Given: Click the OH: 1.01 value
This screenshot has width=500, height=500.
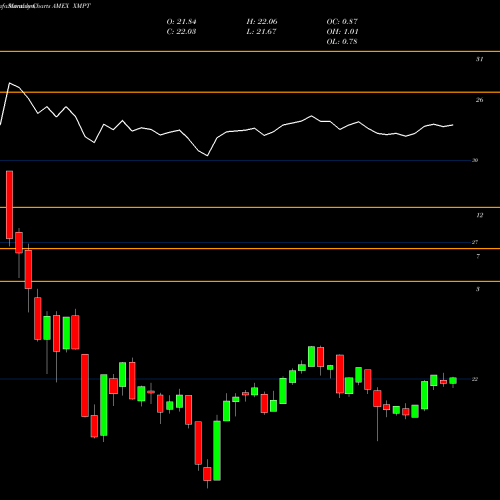Looking at the screenshot, I should (x=342, y=32).
